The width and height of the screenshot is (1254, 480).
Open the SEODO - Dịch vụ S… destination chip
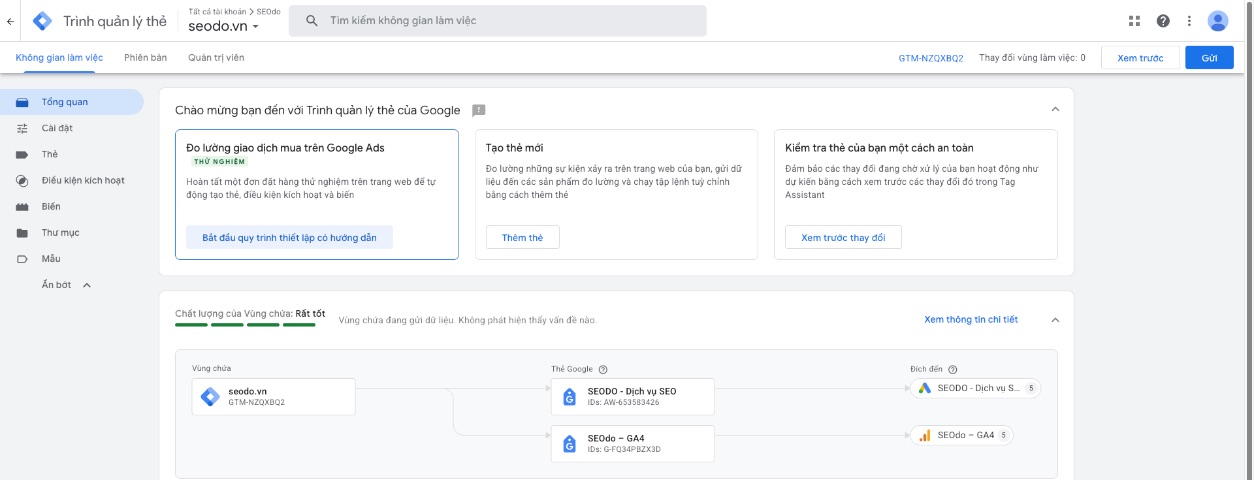[x=976, y=388]
